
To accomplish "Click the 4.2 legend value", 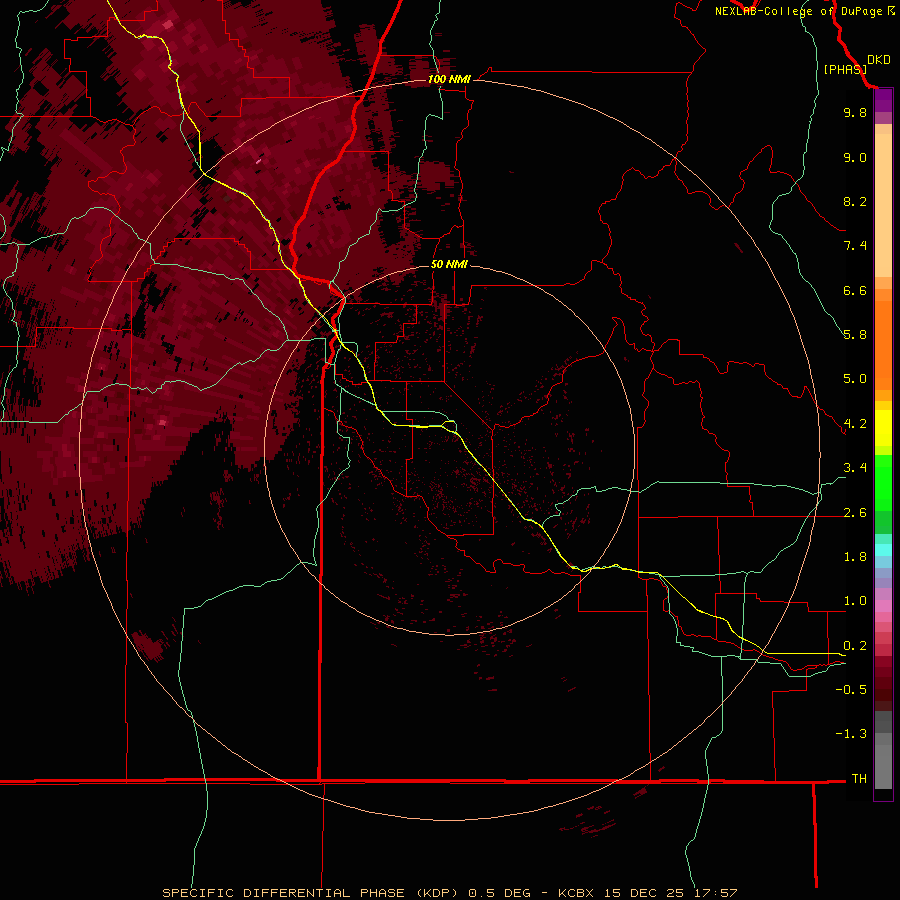I will (855, 424).
